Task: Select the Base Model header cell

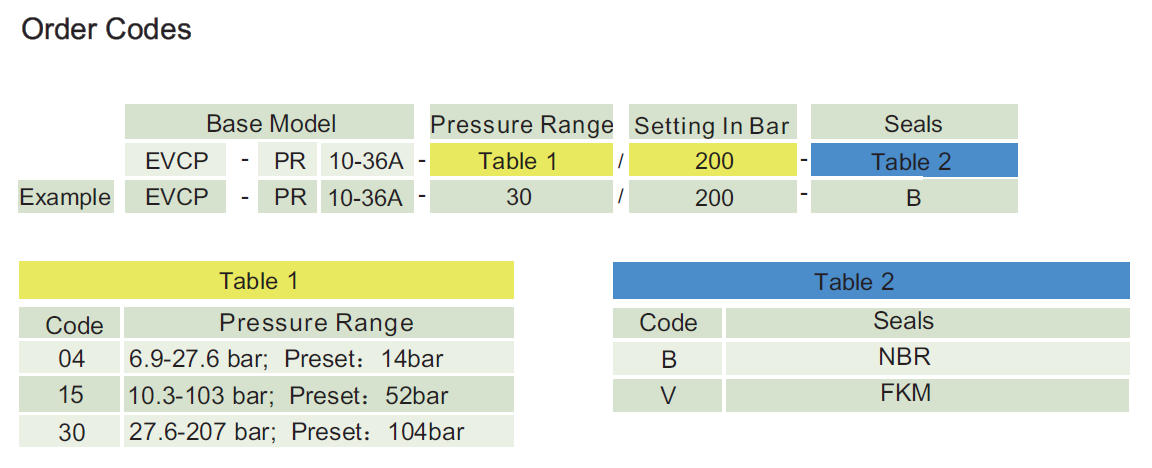Action: point(270,123)
